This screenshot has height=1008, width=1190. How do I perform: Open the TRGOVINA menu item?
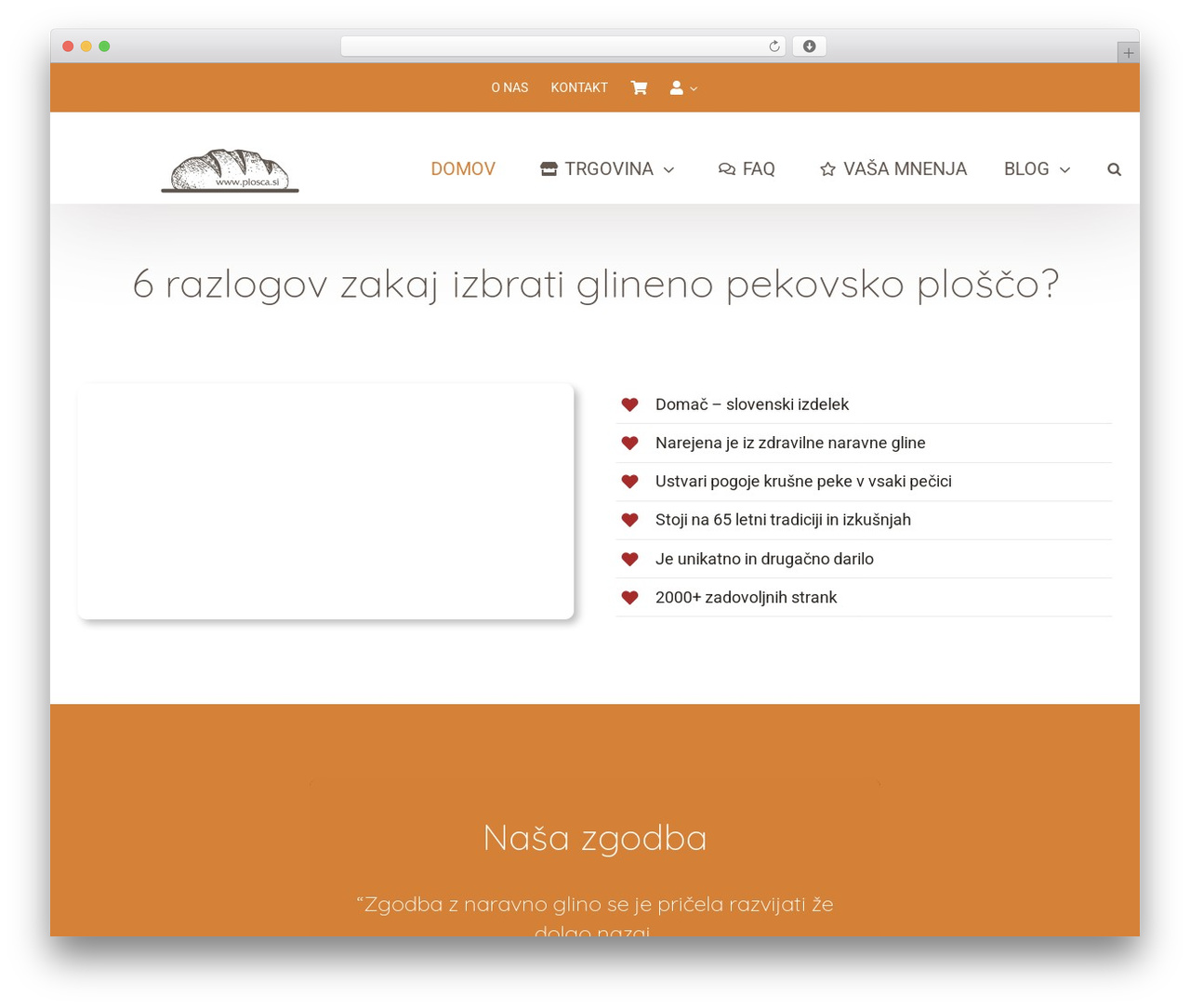pyautogui.click(x=609, y=169)
